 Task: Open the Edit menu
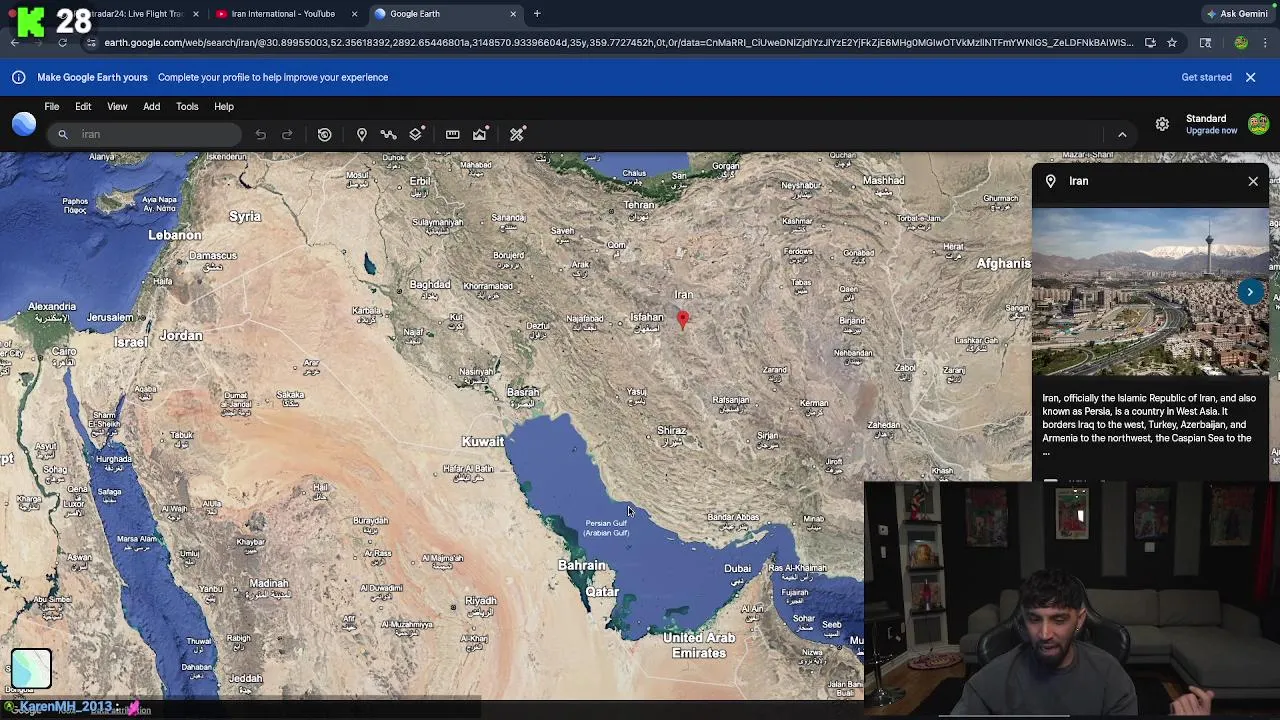coord(83,106)
